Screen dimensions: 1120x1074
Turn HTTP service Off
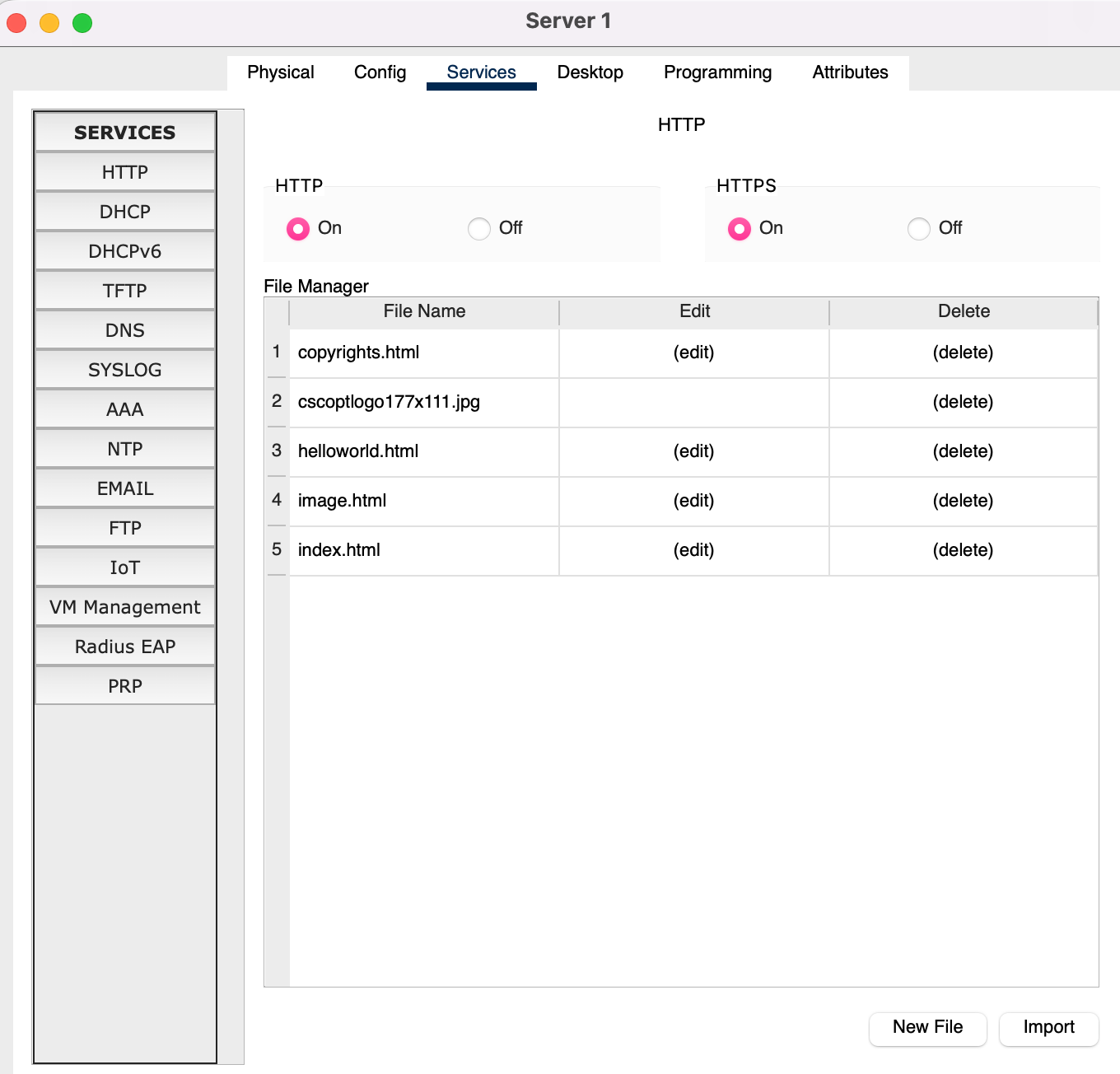[479, 228]
